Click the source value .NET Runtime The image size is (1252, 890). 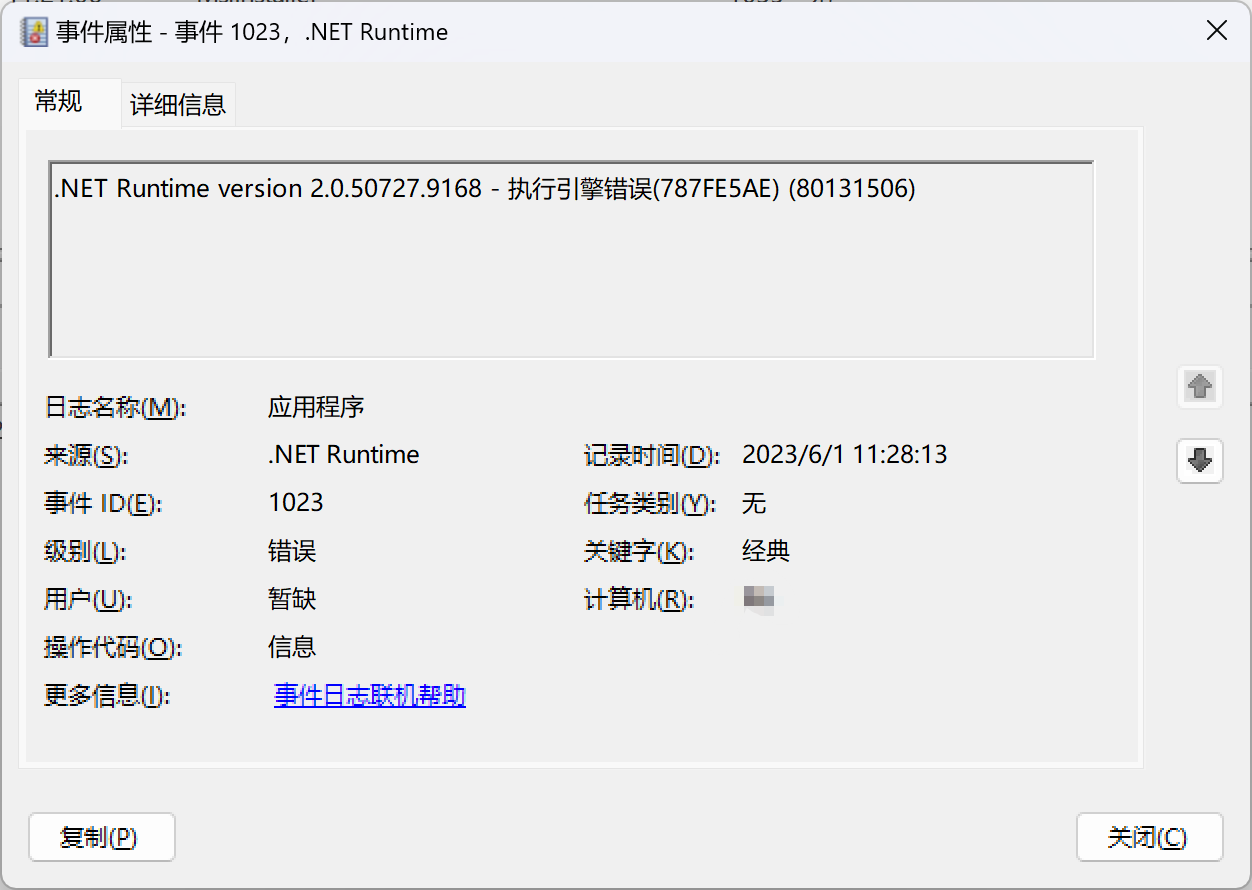[x=344, y=455]
